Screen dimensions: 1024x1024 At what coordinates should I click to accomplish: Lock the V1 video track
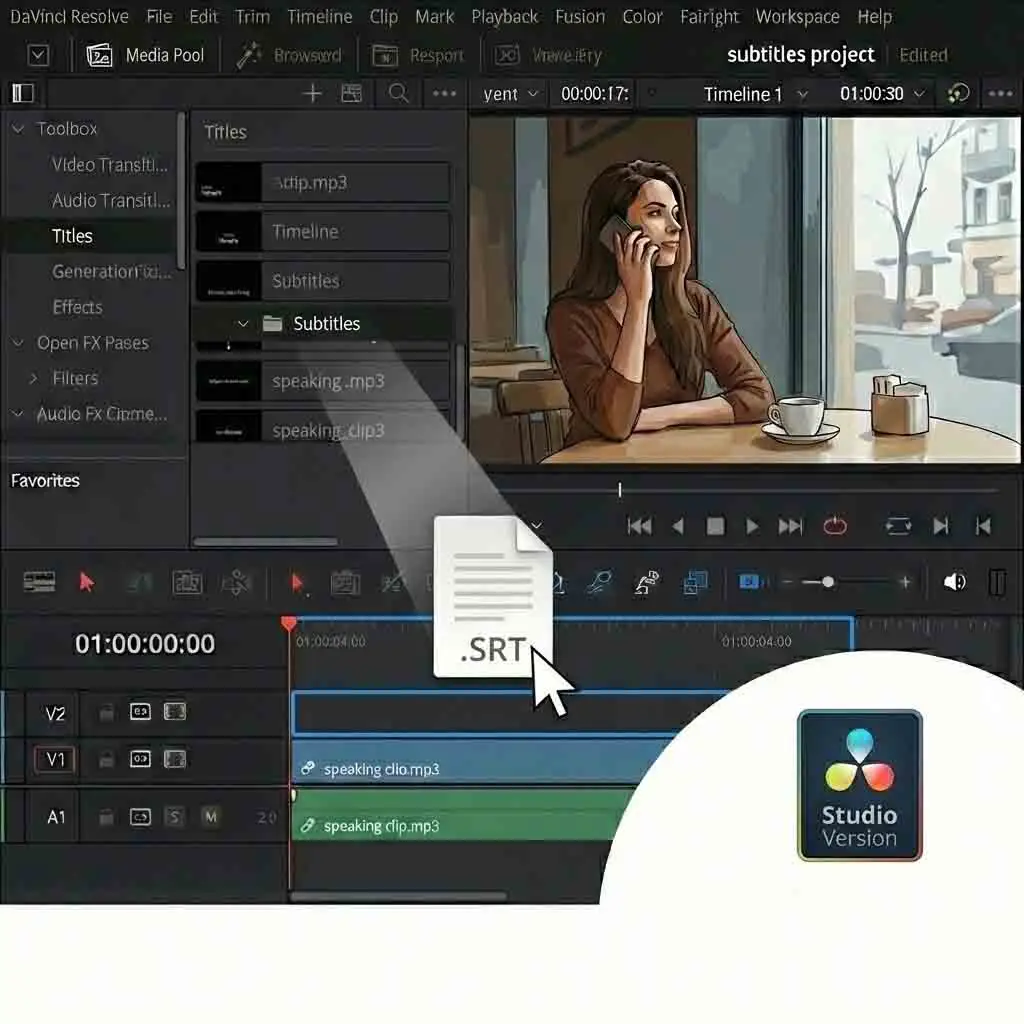[106, 760]
